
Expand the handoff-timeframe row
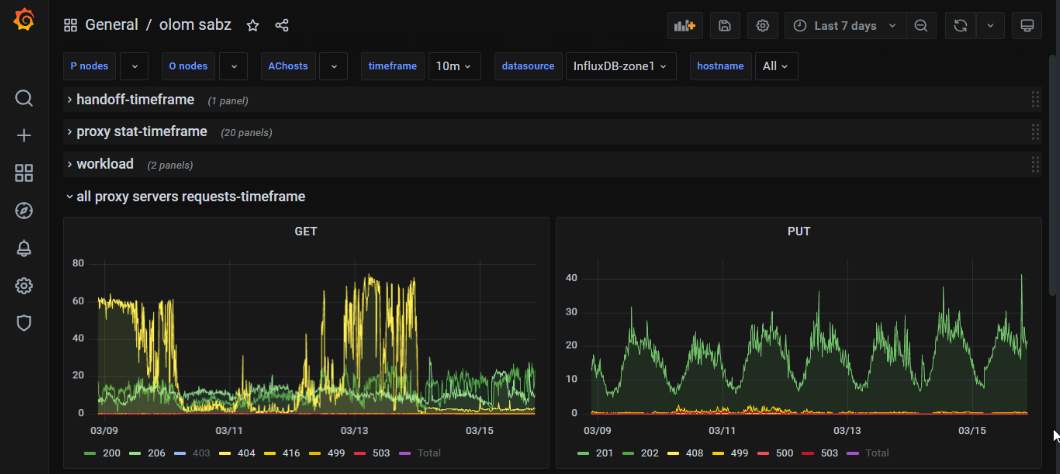pyautogui.click(x=135, y=100)
